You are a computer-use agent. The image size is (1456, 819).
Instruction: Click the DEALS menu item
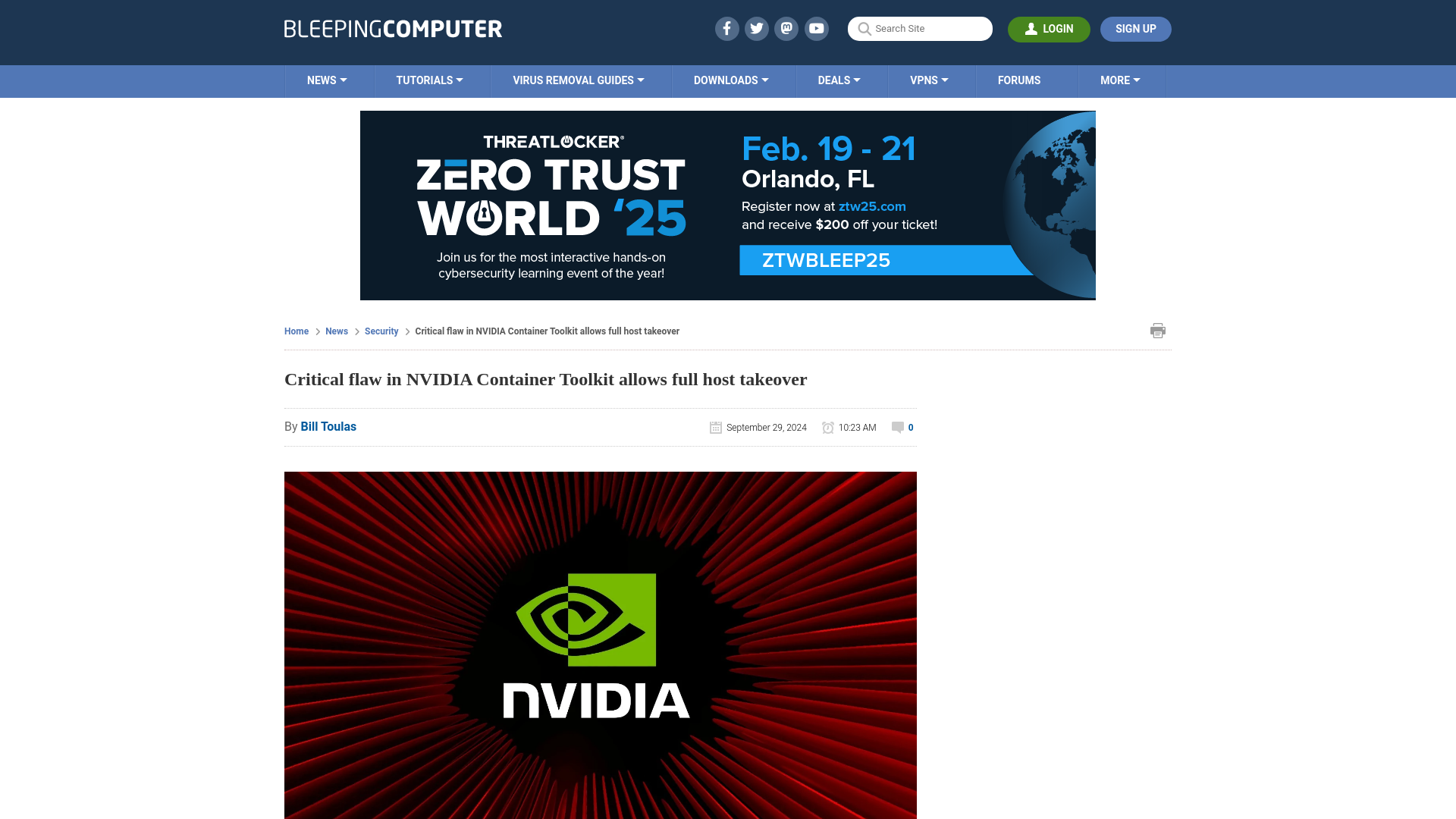tap(839, 80)
